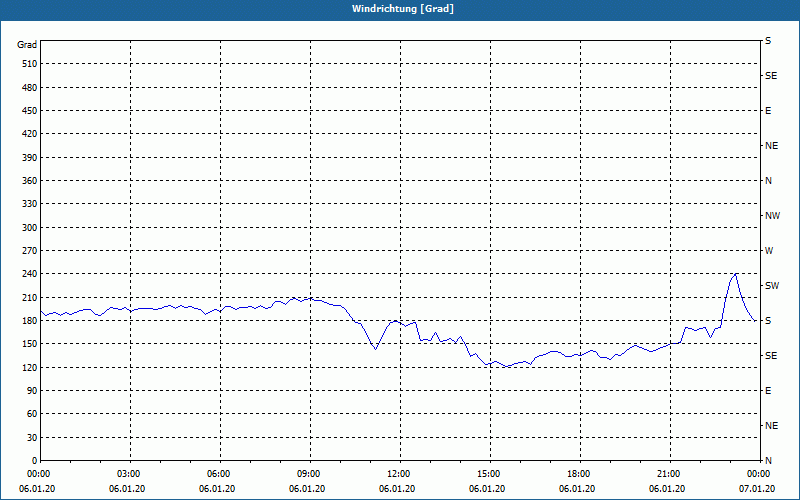Select the 150 y-axis value
Viewport: 800px width, 500px height.
[30, 344]
